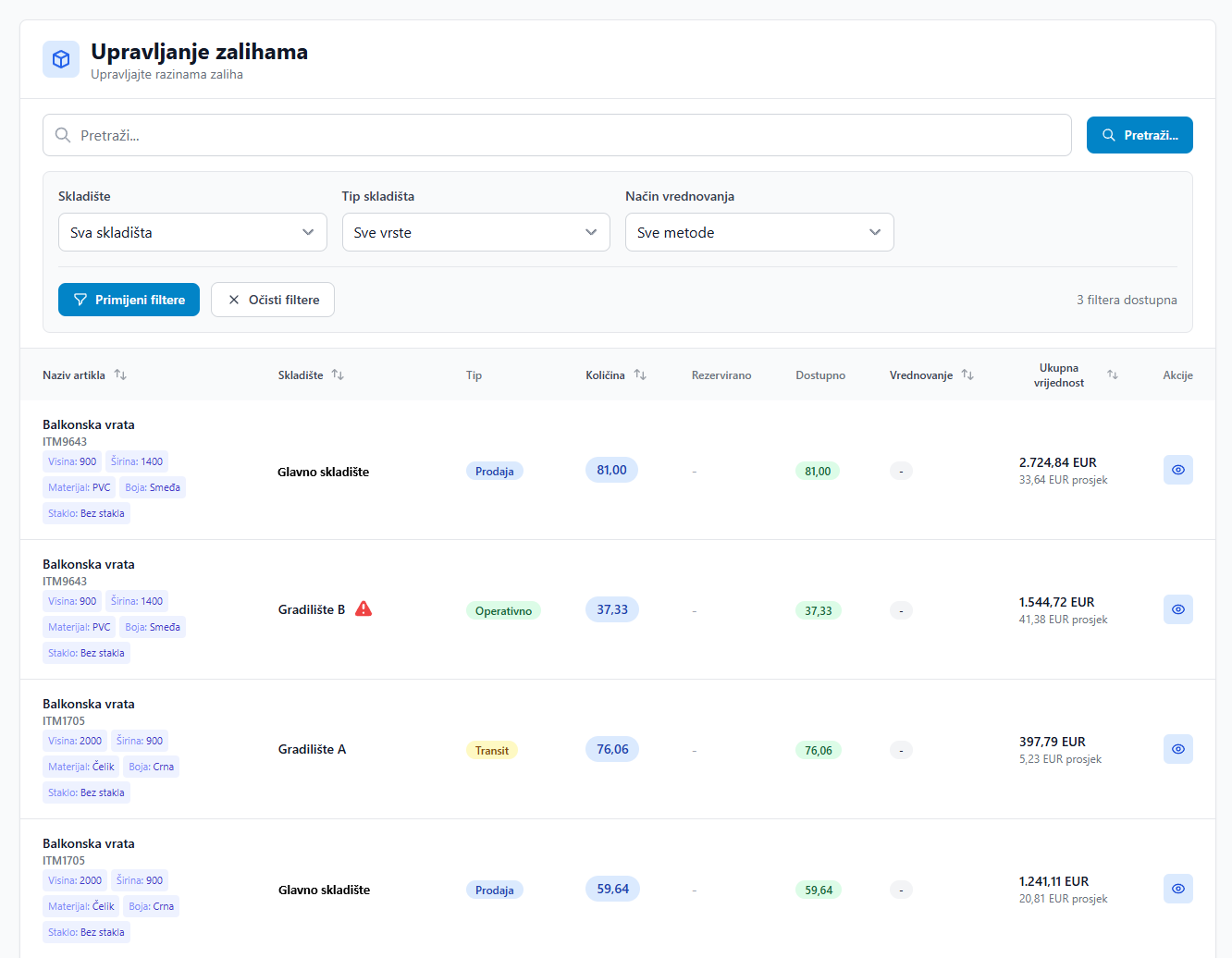1232x958 pixels.
Task: View details of Gradilište B row
Action: click(1177, 609)
